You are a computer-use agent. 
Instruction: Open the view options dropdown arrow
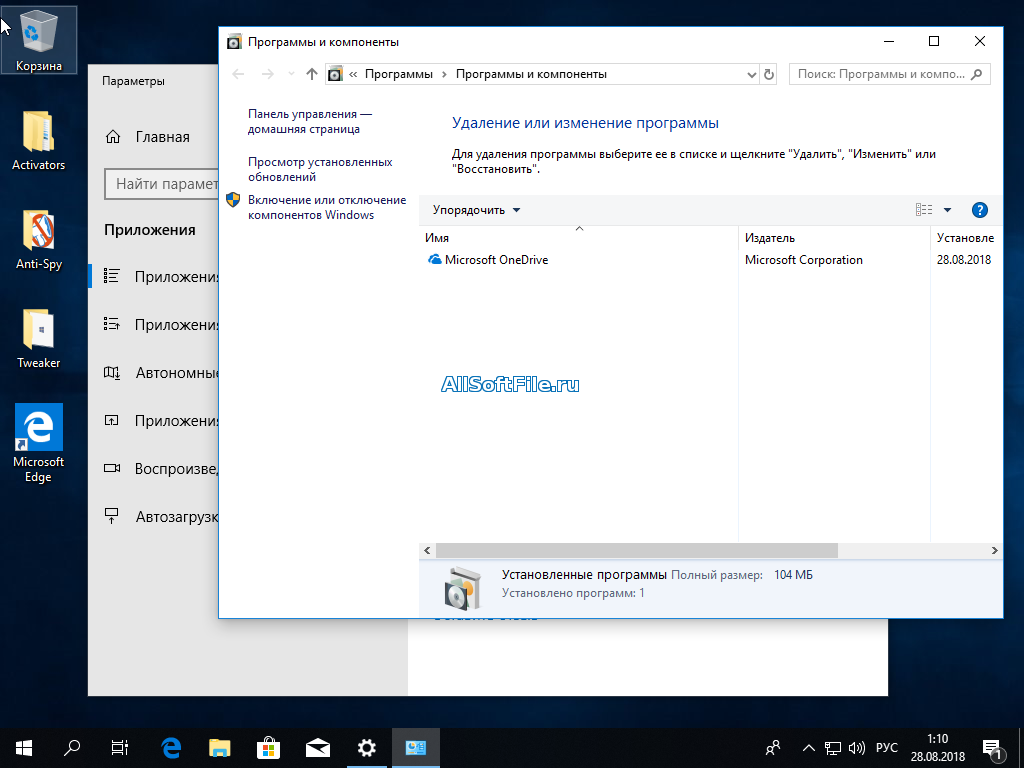[947, 210]
